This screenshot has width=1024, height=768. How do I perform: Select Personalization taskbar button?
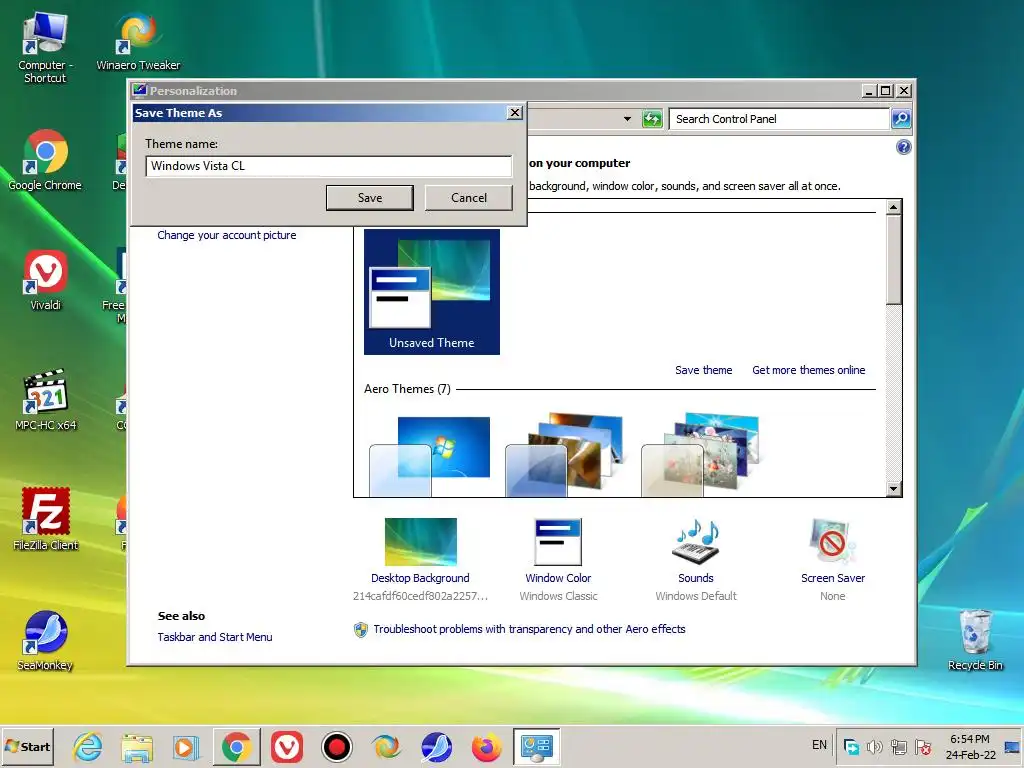[x=536, y=747]
